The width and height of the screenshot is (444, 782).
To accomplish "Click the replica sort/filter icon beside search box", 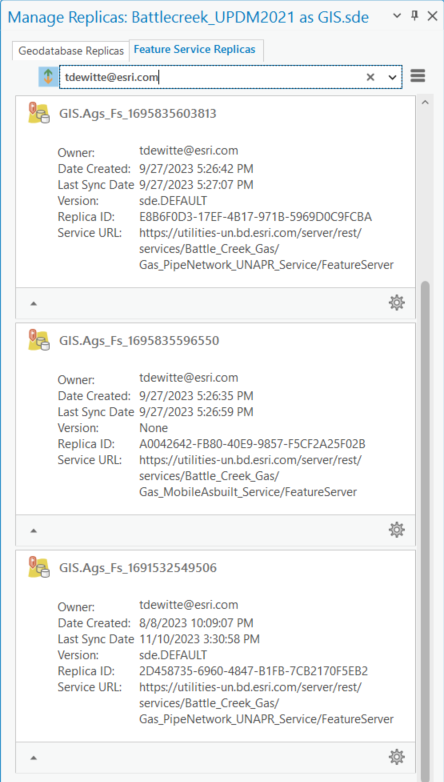I will coord(48,77).
